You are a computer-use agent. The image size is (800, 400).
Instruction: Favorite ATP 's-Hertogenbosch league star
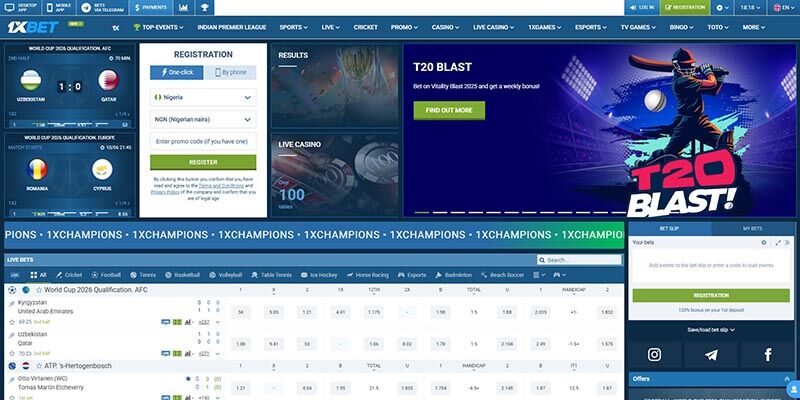pyautogui.click(x=39, y=366)
